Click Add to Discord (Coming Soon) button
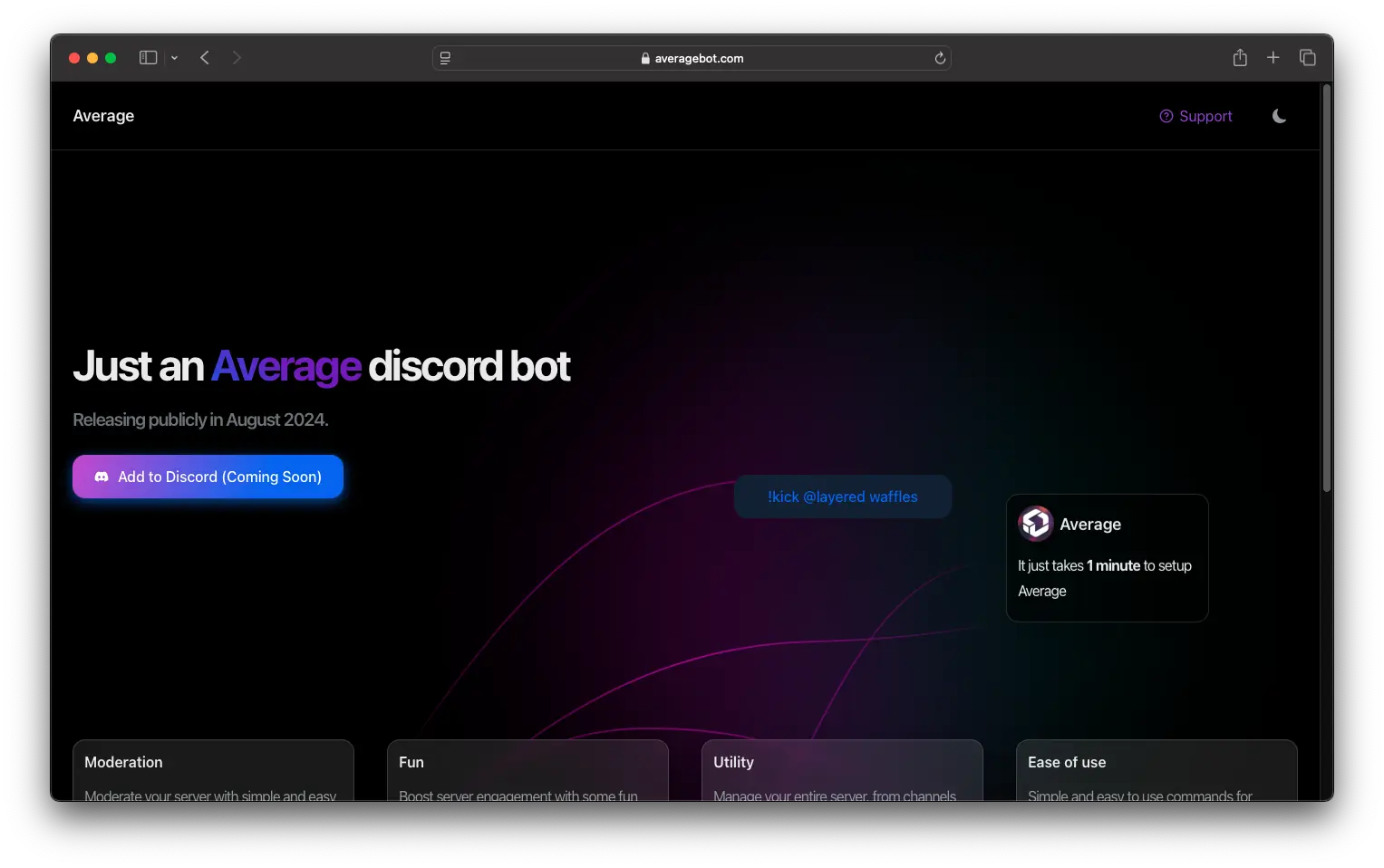 pos(208,477)
